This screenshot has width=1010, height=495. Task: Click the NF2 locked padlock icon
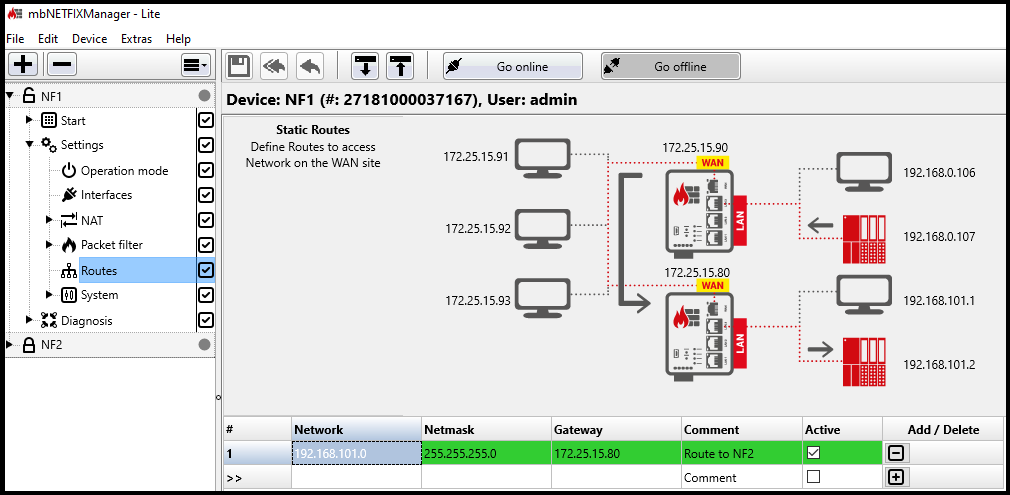click(x=29, y=345)
